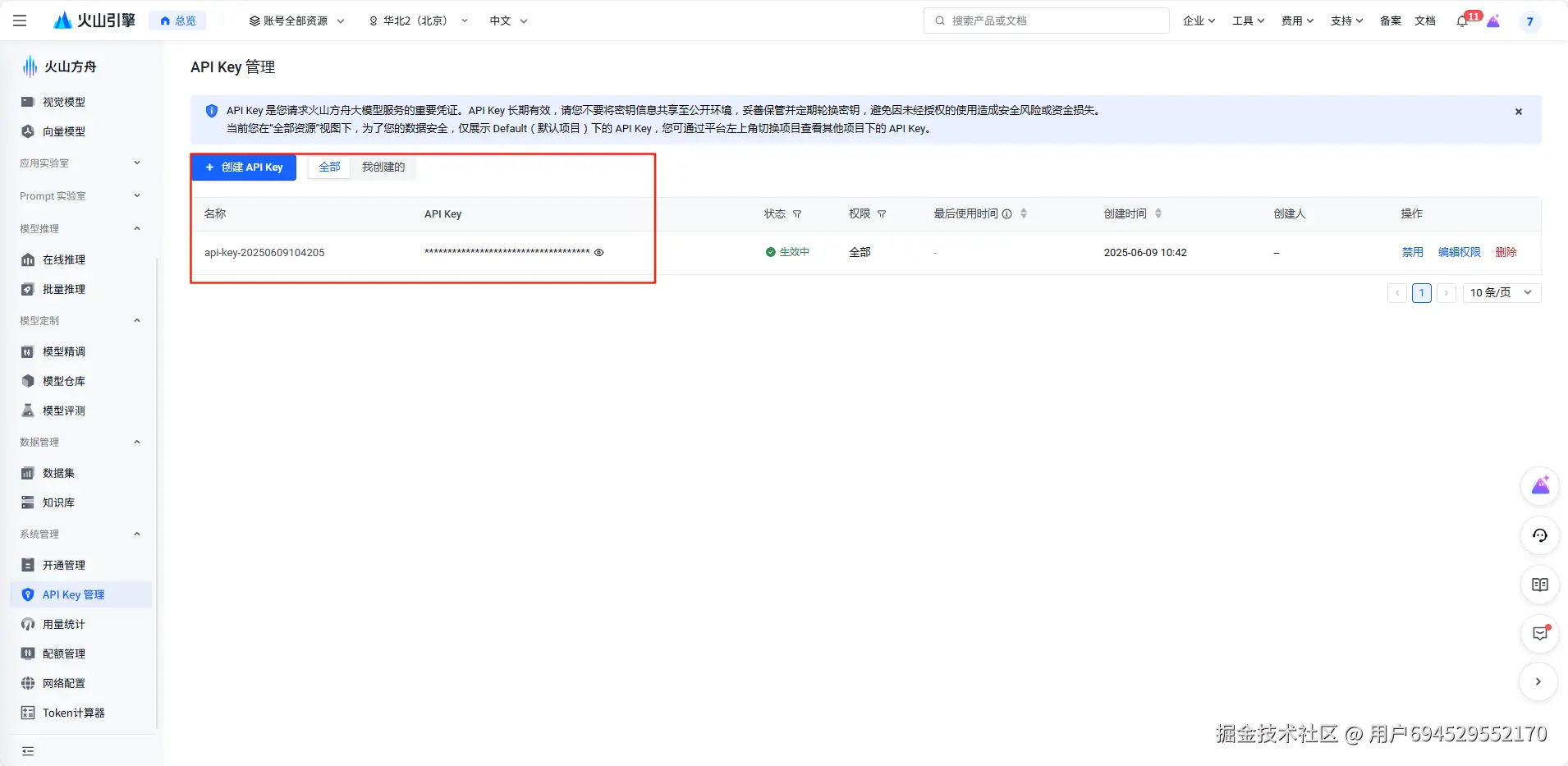
Task: Open the hamburger navigation menu
Action: 21,20
